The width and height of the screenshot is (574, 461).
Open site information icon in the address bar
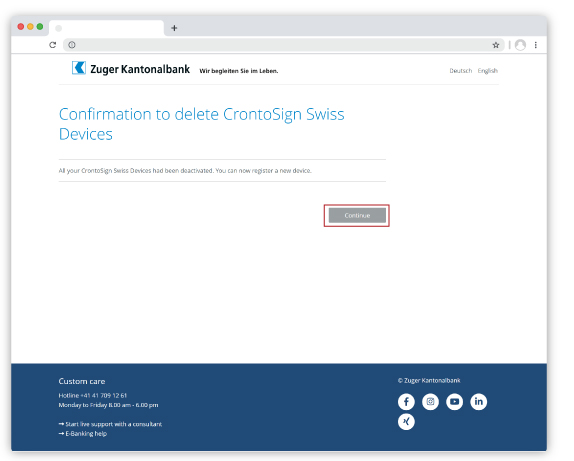point(72,45)
